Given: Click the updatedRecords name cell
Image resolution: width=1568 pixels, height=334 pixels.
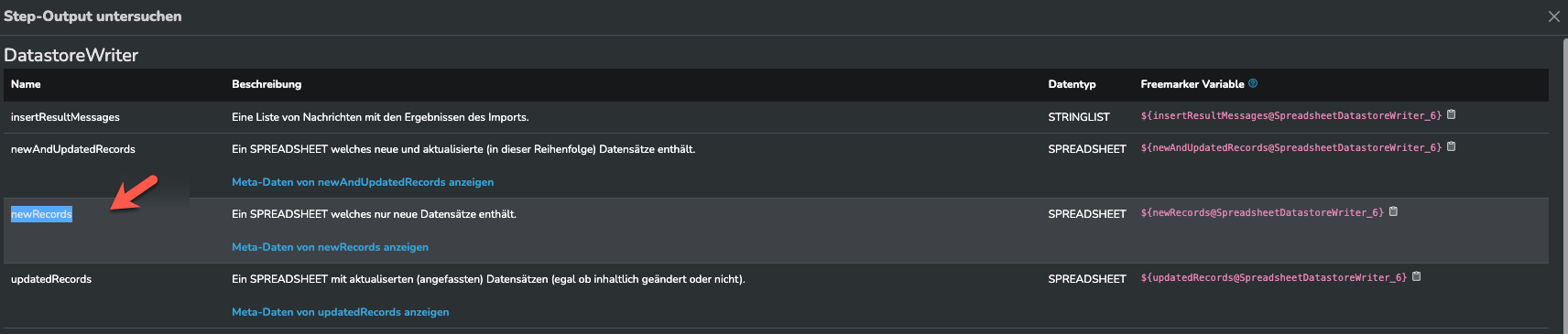Looking at the screenshot, I should click(x=51, y=279).
